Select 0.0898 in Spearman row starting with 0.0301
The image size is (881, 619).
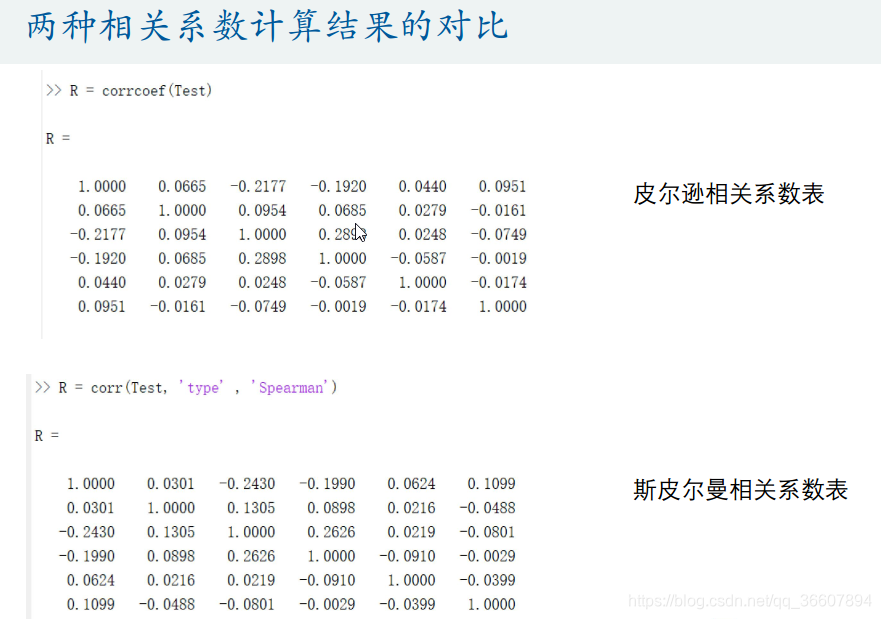click(x=331, y=508)
